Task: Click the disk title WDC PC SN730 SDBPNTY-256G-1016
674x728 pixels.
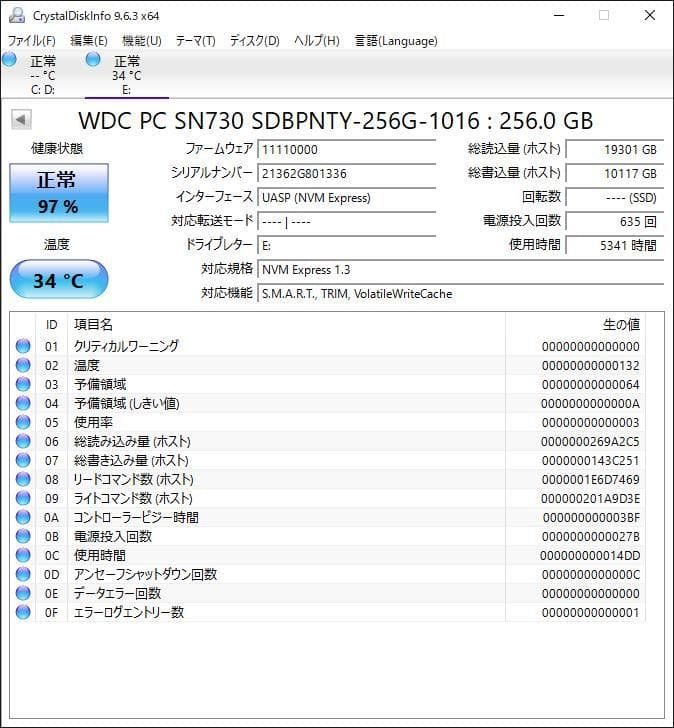Action: (x=279, y=121)
